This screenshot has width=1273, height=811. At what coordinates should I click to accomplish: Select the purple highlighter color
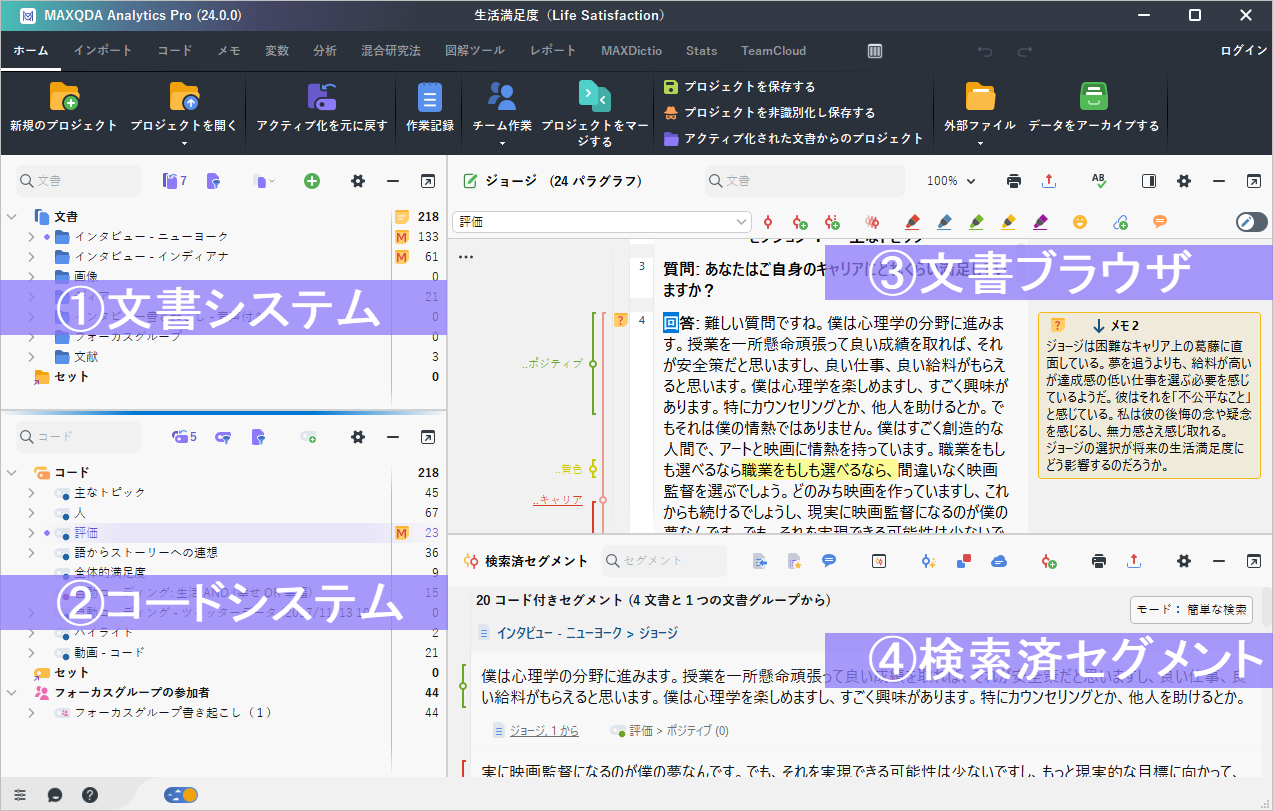click(1040, 222)
